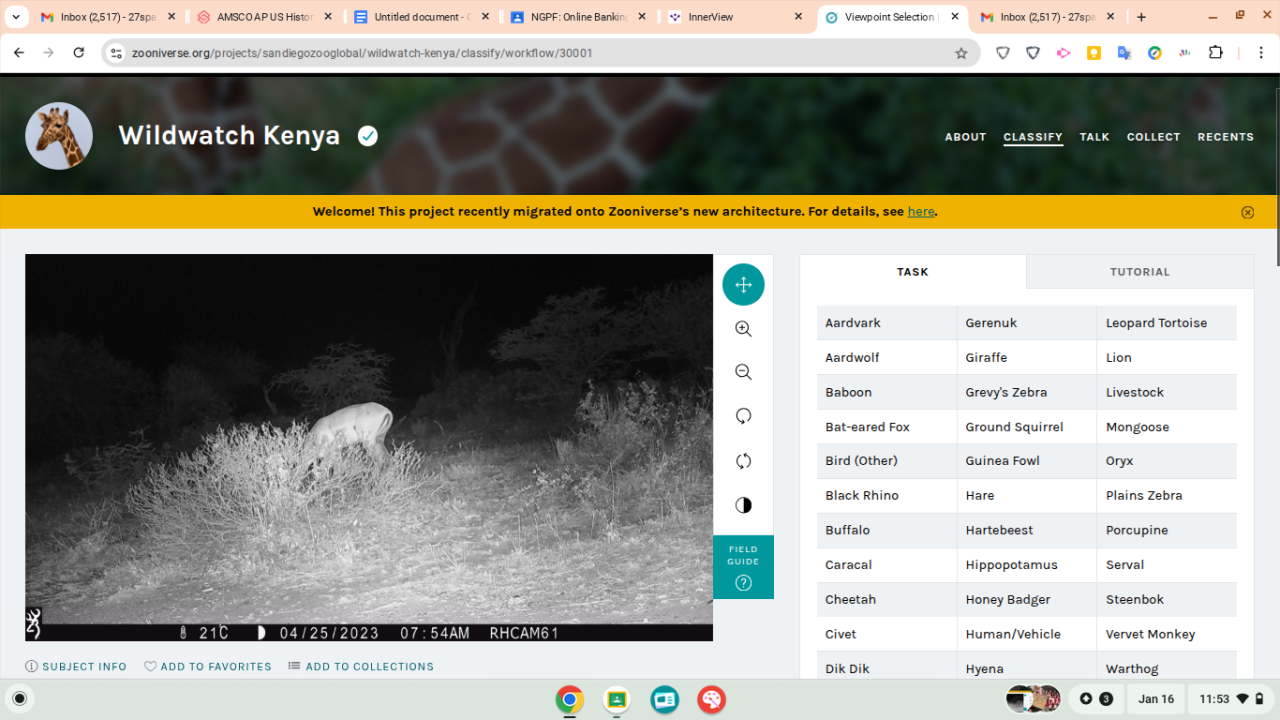This screenshot has height=720, width=1280.
Task: Open the Google Translate extension
Action: click(1124, 53)
